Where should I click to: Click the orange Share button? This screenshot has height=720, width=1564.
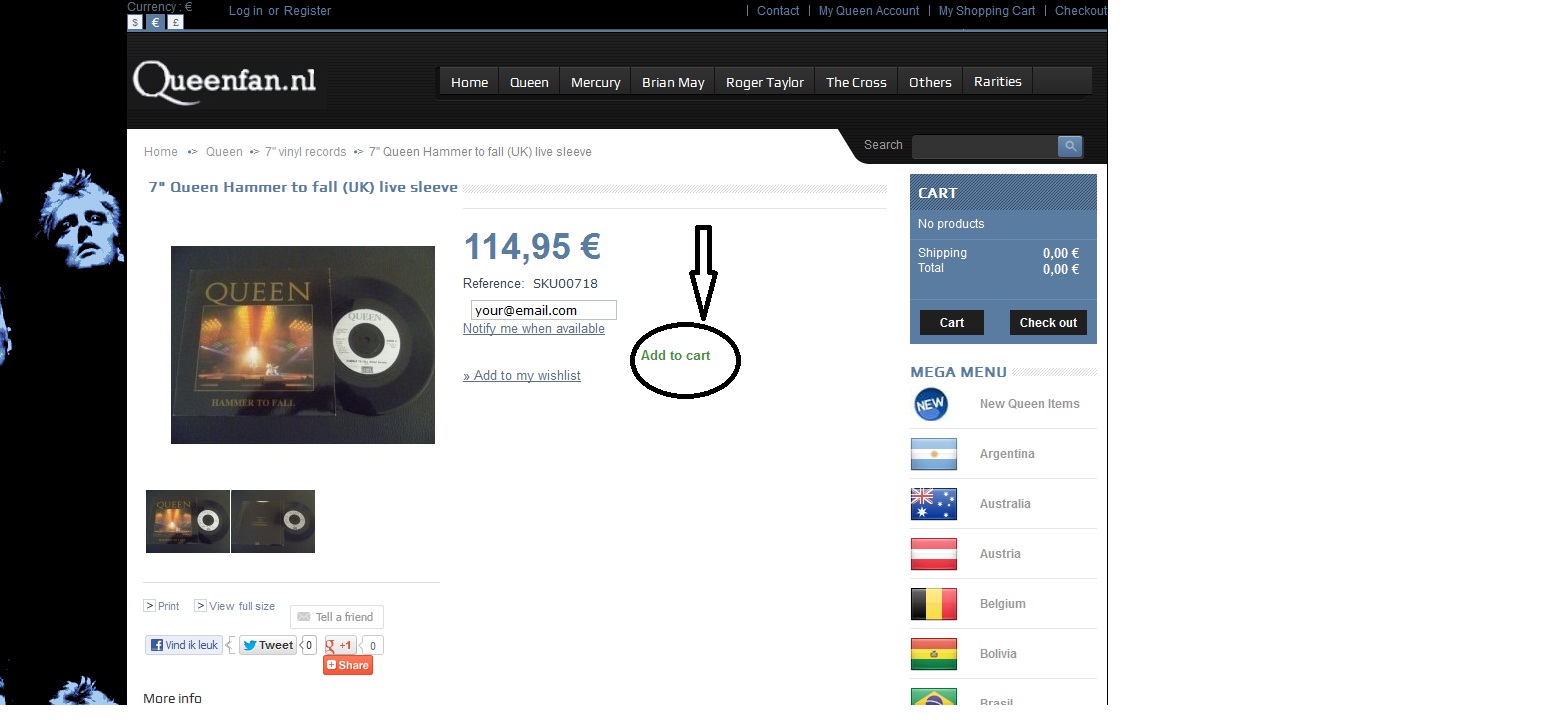click(x=348, y=665)
